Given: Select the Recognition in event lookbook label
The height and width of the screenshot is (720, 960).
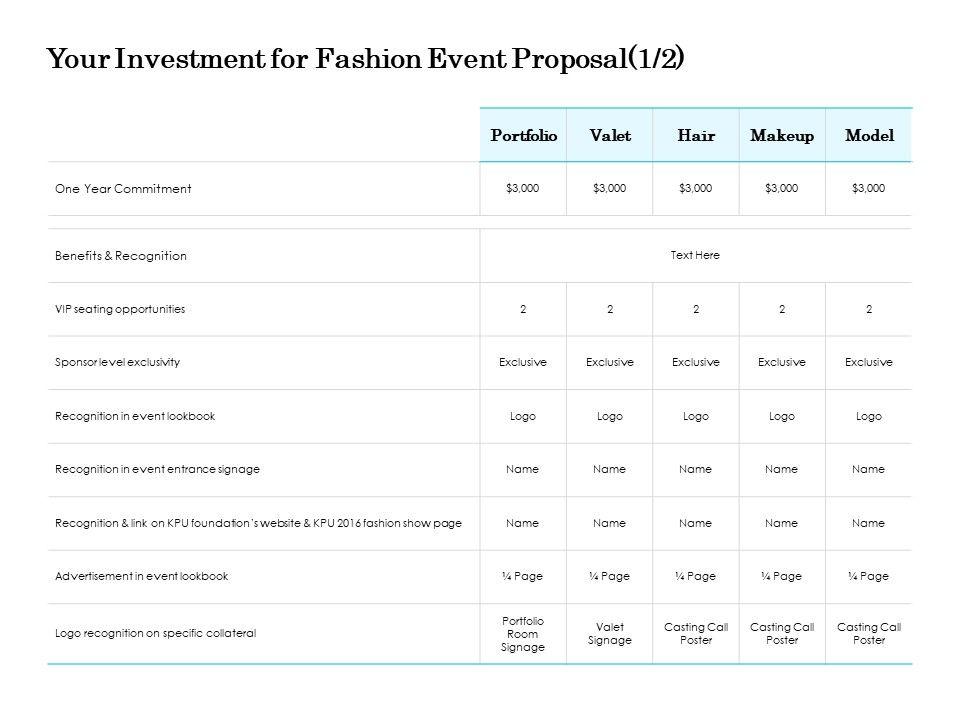Looking at the screenshot, I should point(135,416).
